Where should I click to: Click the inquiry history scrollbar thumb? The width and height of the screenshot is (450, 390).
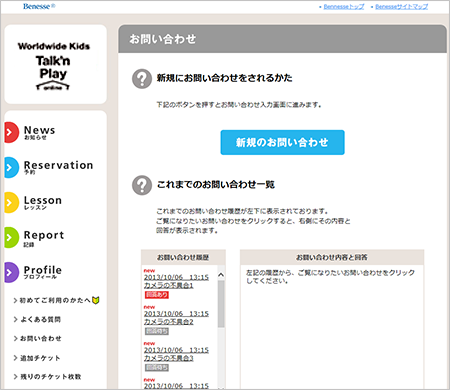coord(221,304)
